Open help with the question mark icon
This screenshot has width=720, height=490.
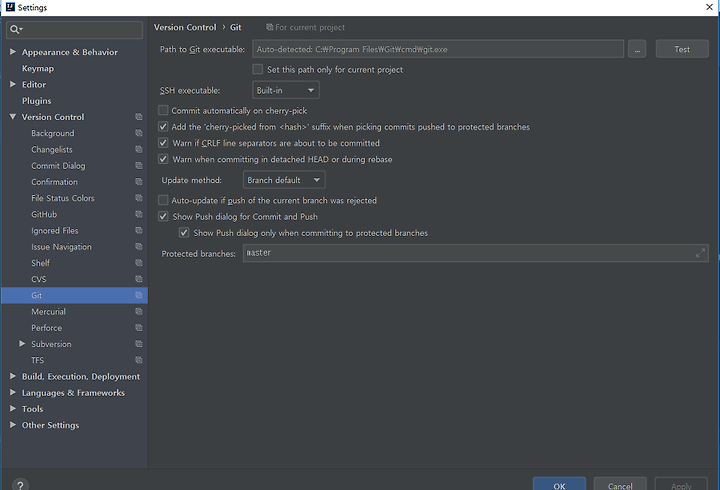pyautogui.click(x=21, y=485)
